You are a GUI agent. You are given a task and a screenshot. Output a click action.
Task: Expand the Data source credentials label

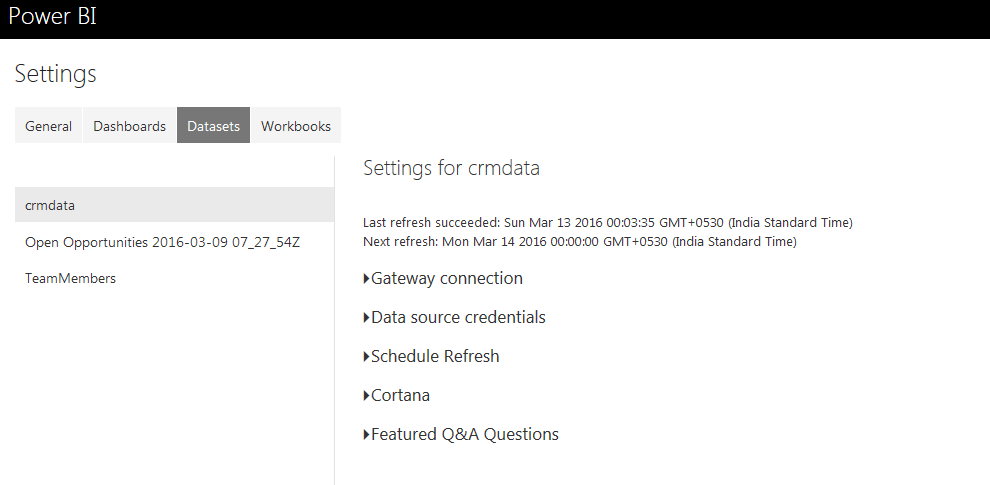click(458, 318)
